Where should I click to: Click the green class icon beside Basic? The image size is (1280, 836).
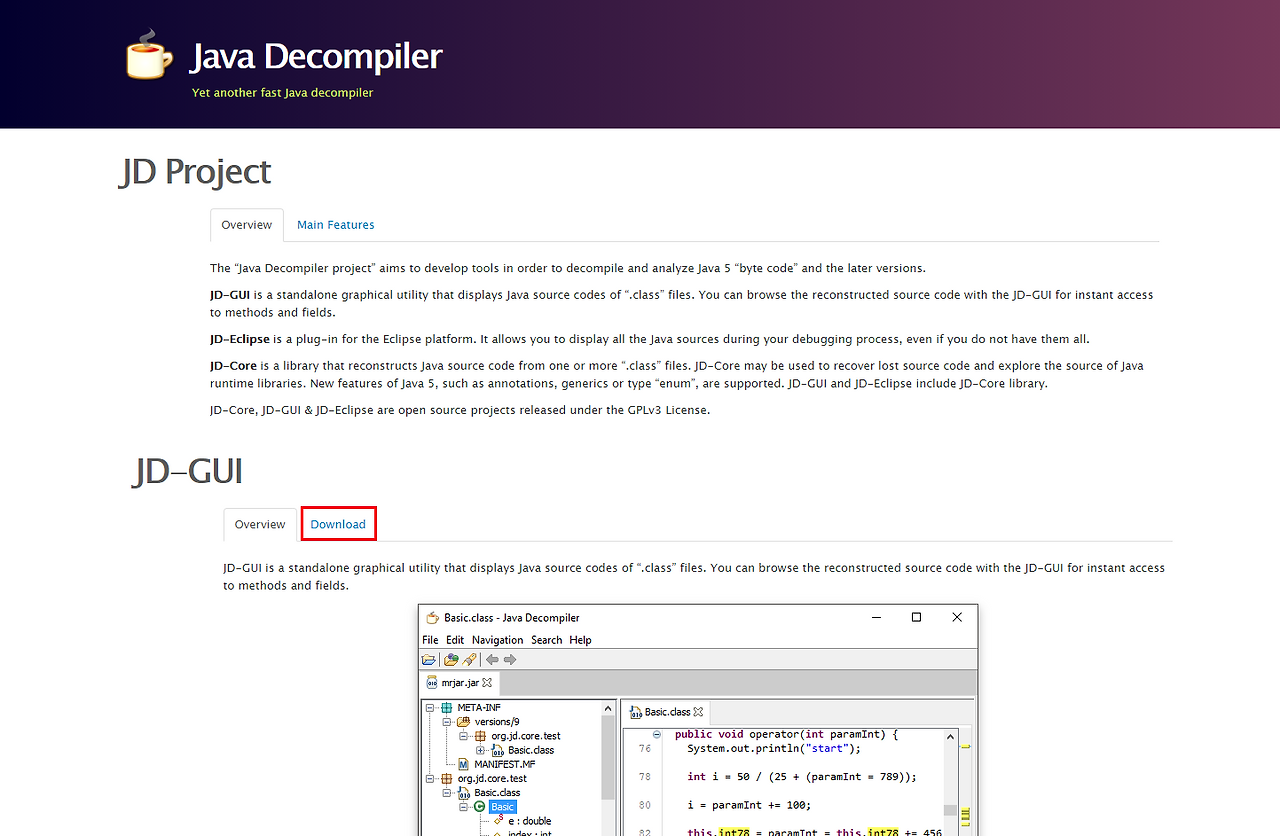[x=480, y=807]
